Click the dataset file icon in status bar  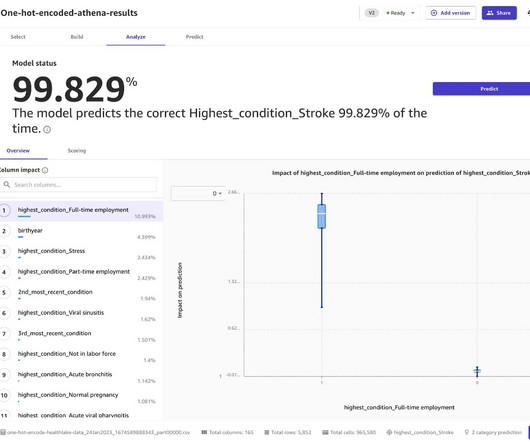point(3,432)
